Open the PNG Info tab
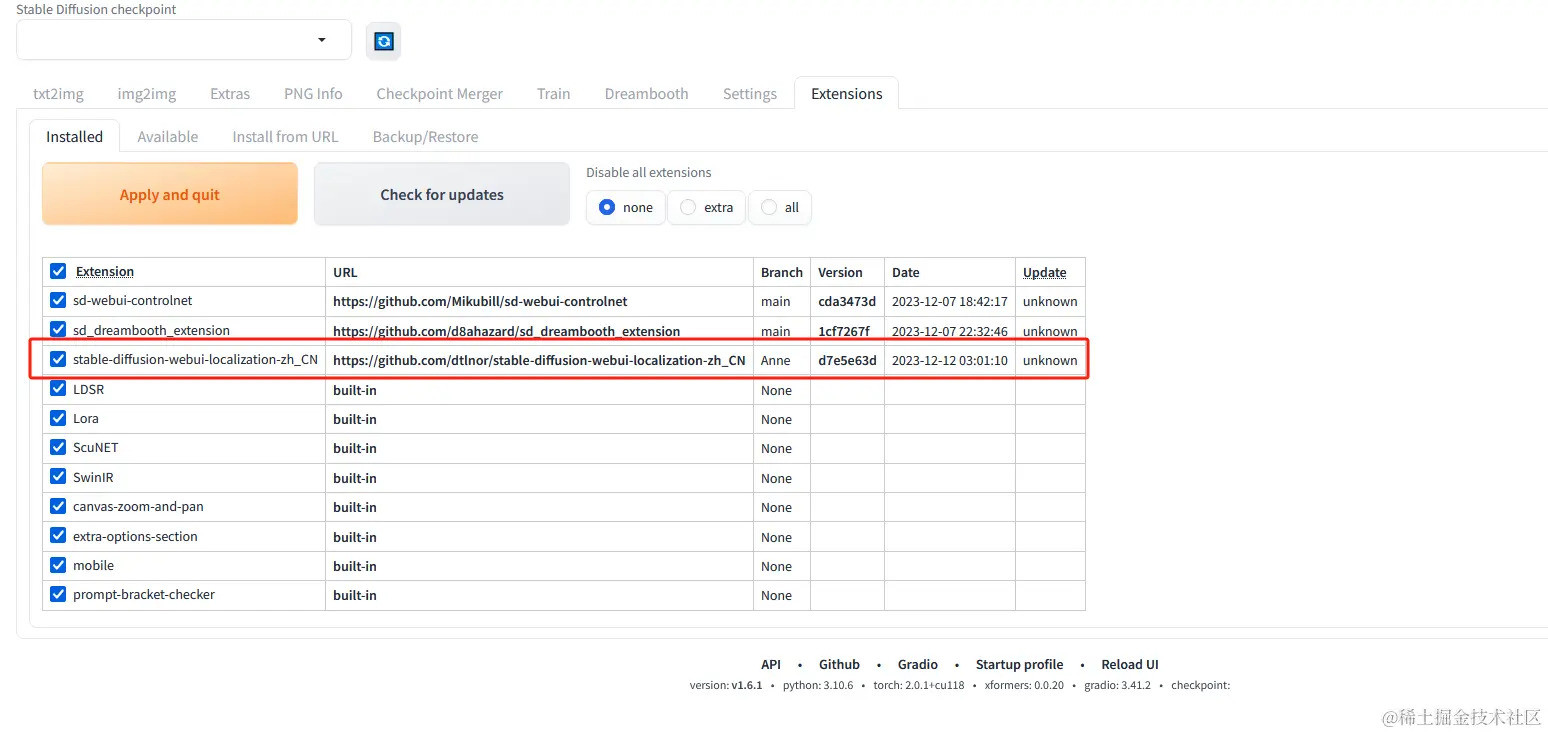The height and width of the screenshot is (734, 1548). click(x=313, y=94)
